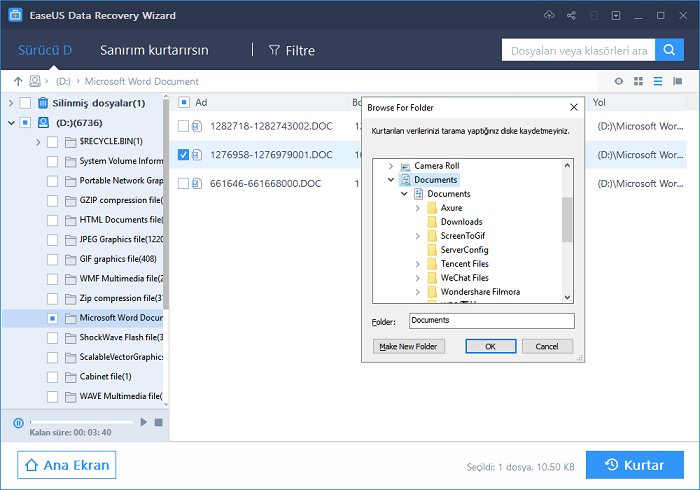Navigate up with the up arrow icon

[18, 81]
